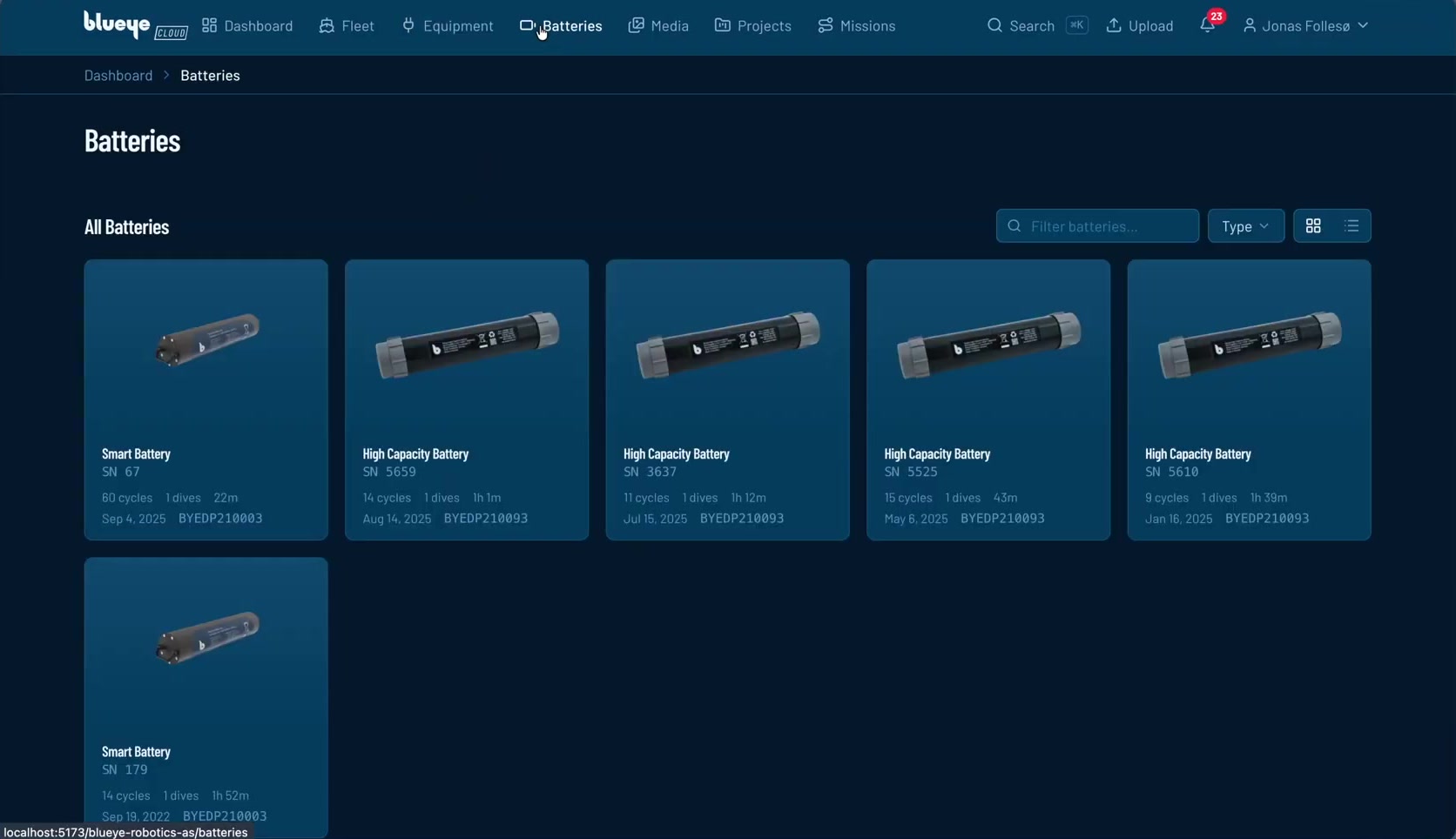
Task: Click the "Aug 14, 2025" date
Action: 397,519
